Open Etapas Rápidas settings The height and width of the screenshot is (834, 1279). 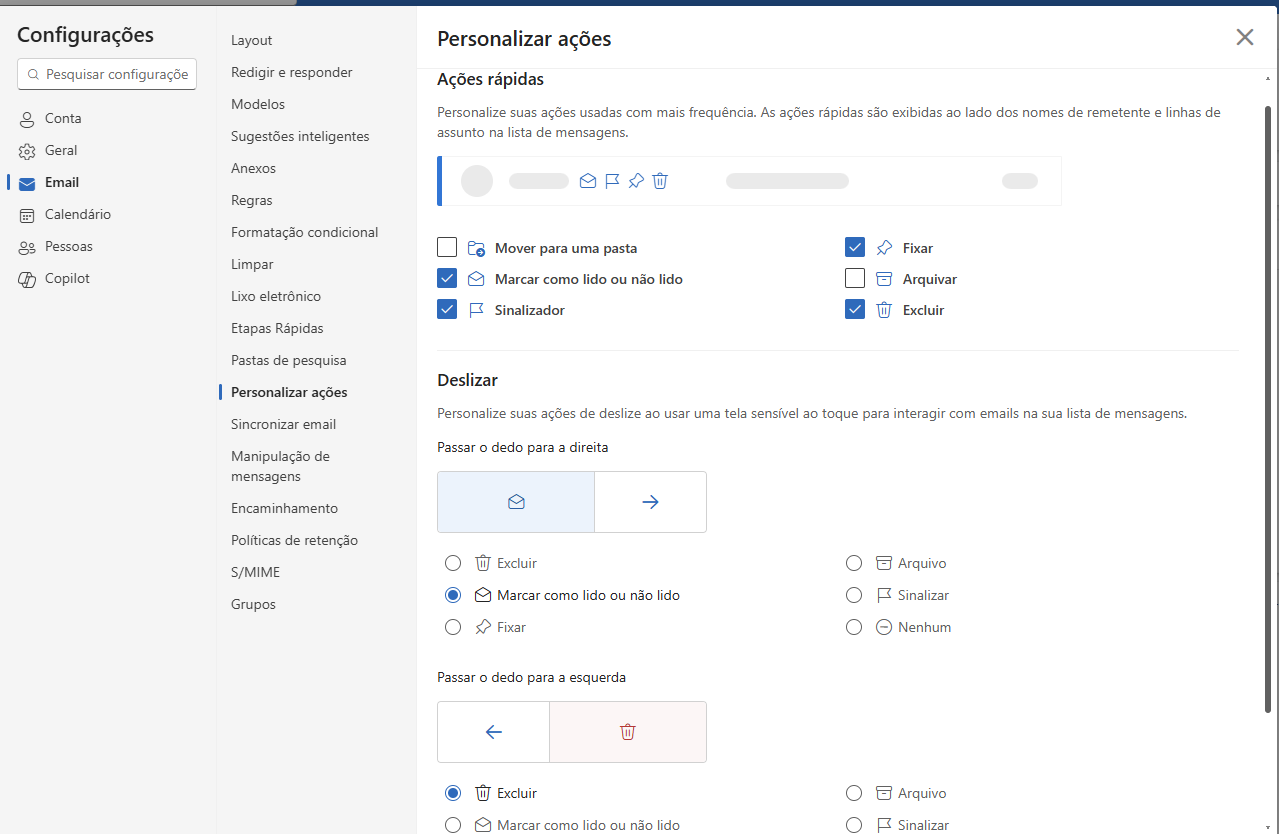[277, 328]
